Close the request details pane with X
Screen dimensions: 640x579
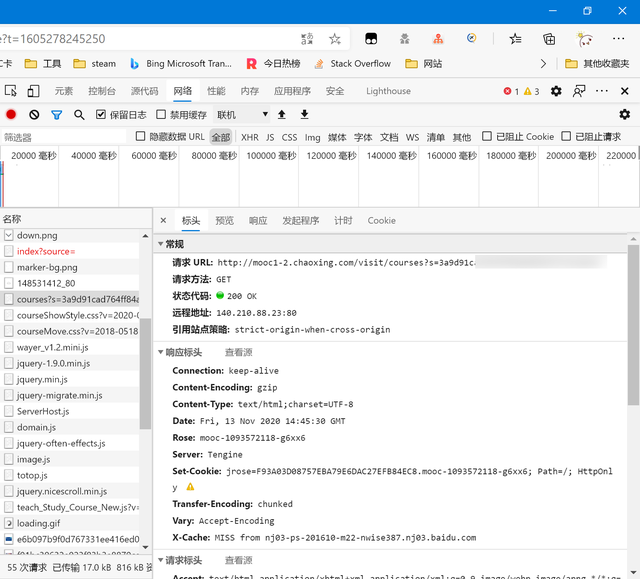pyautogui.click(x=164, y=221)
